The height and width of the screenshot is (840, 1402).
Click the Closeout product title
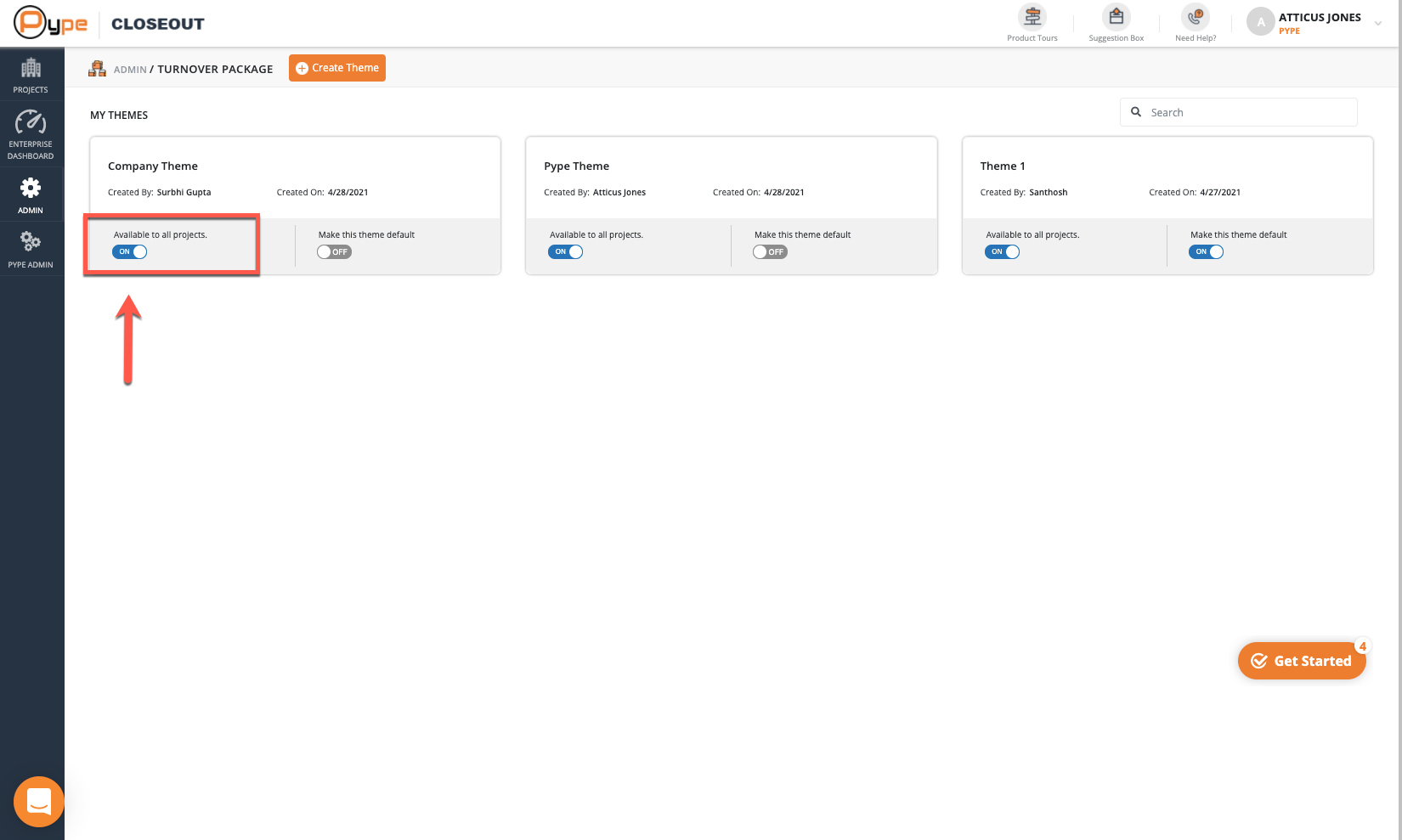click(158, 24)
